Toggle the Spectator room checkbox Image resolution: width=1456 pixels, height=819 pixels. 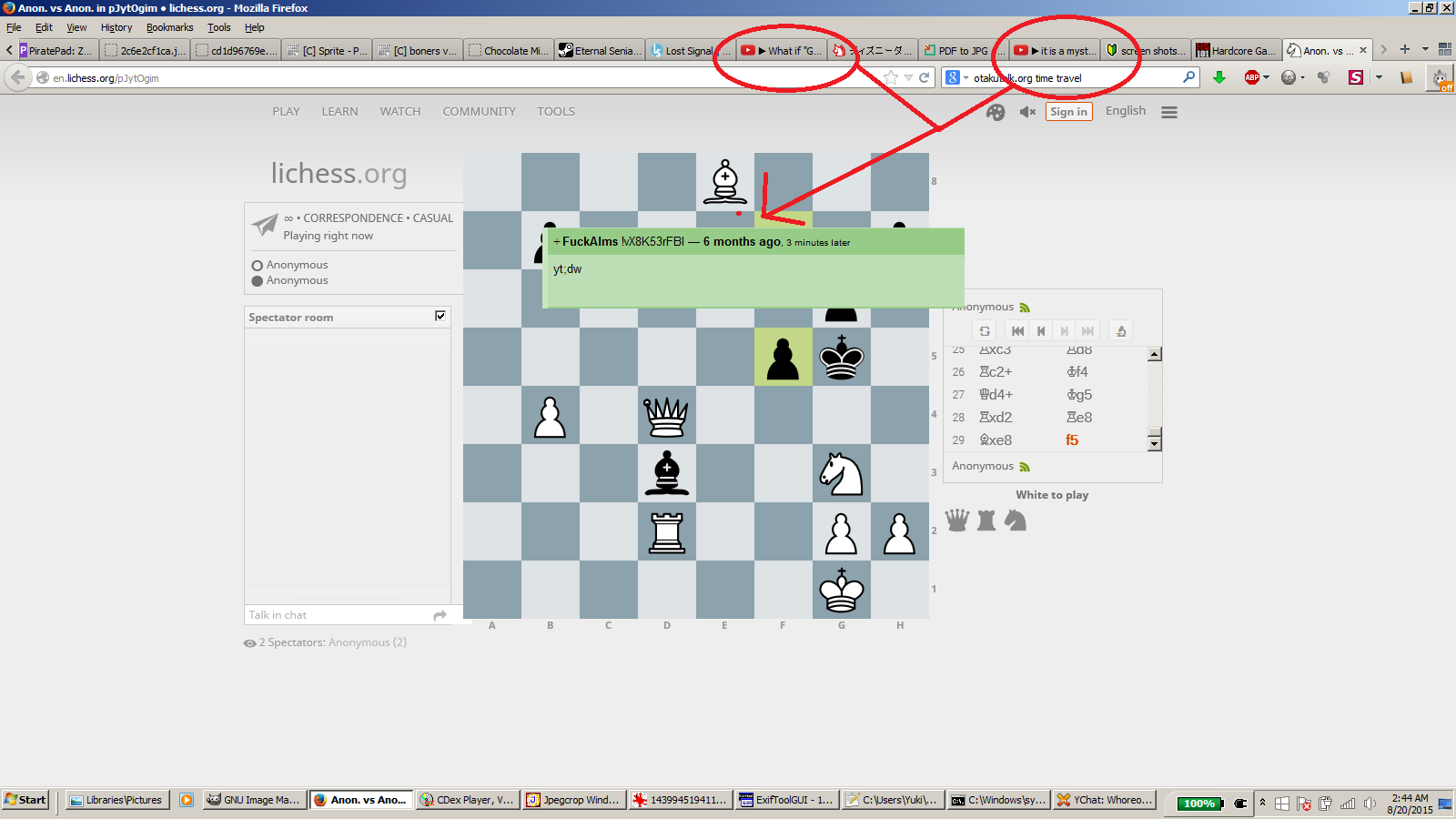pyautogui.click(x=440, y=316)
